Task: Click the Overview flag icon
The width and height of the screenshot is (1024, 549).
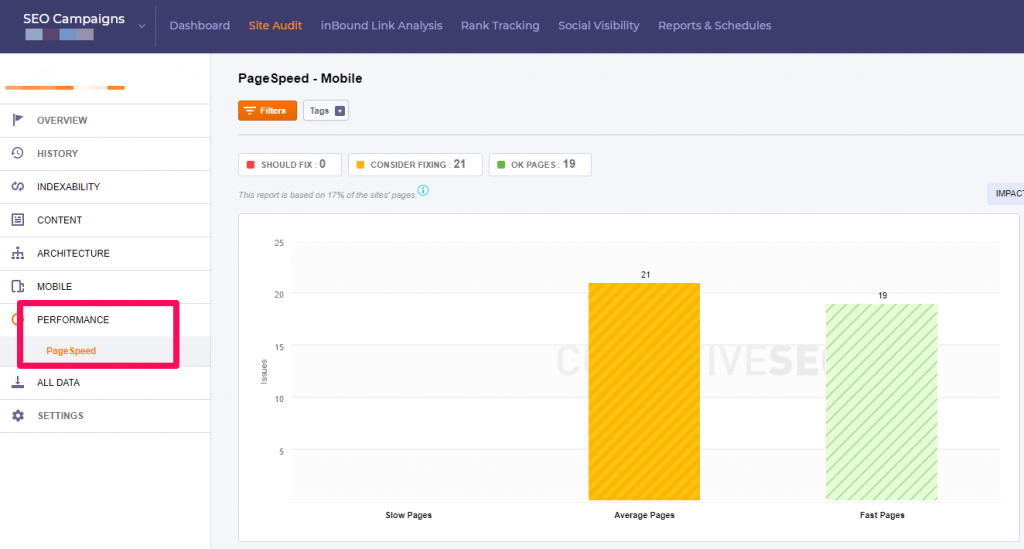Action: coord(18,119)
